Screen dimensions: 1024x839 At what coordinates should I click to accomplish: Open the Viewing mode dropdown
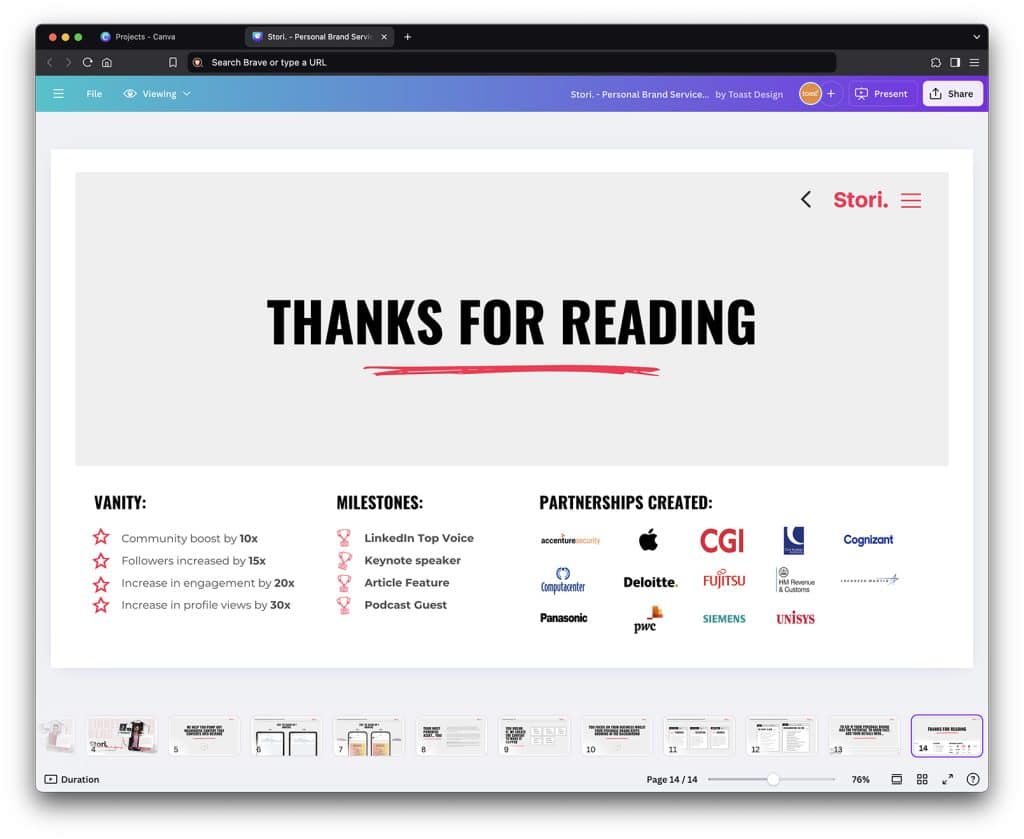point(157,93)
